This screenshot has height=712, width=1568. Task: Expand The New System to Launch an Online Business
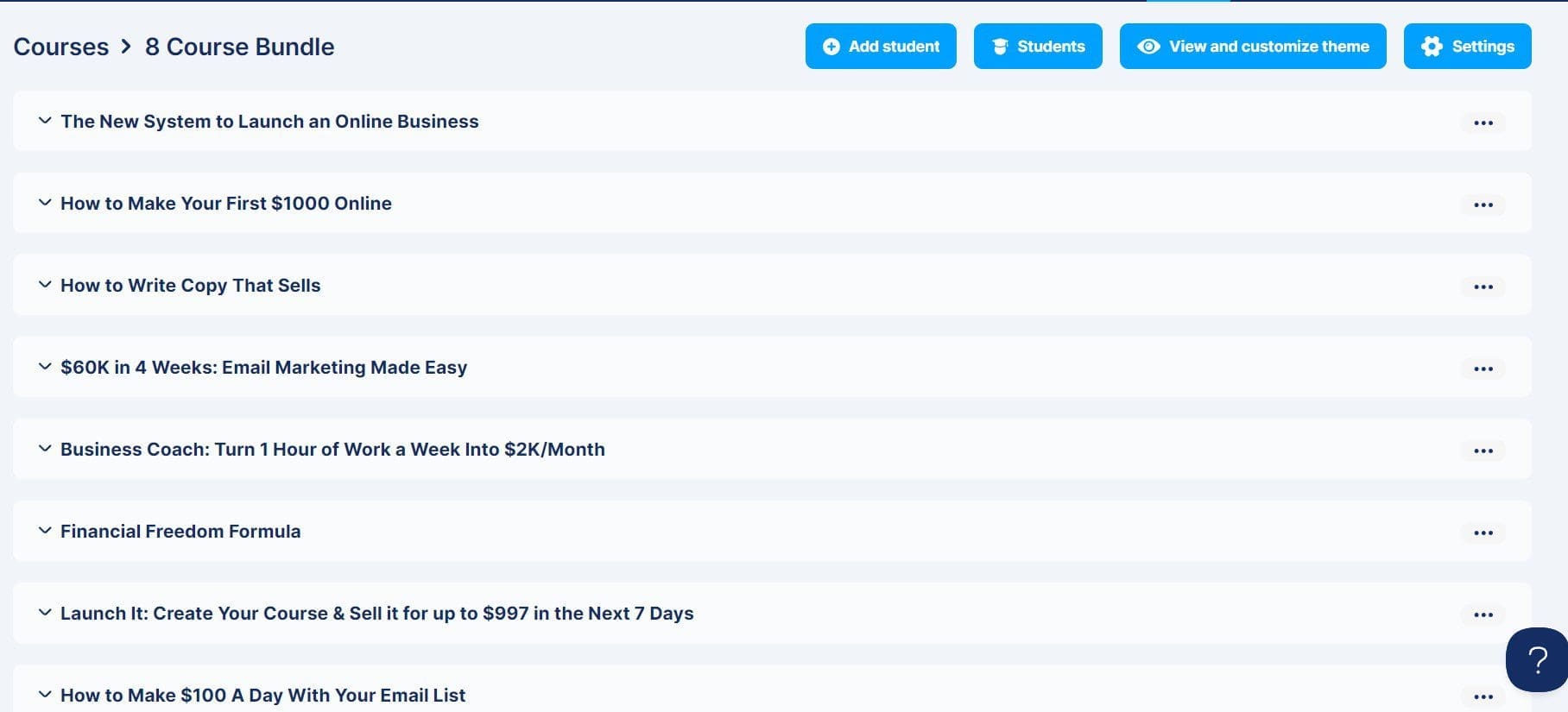point(45,121)
